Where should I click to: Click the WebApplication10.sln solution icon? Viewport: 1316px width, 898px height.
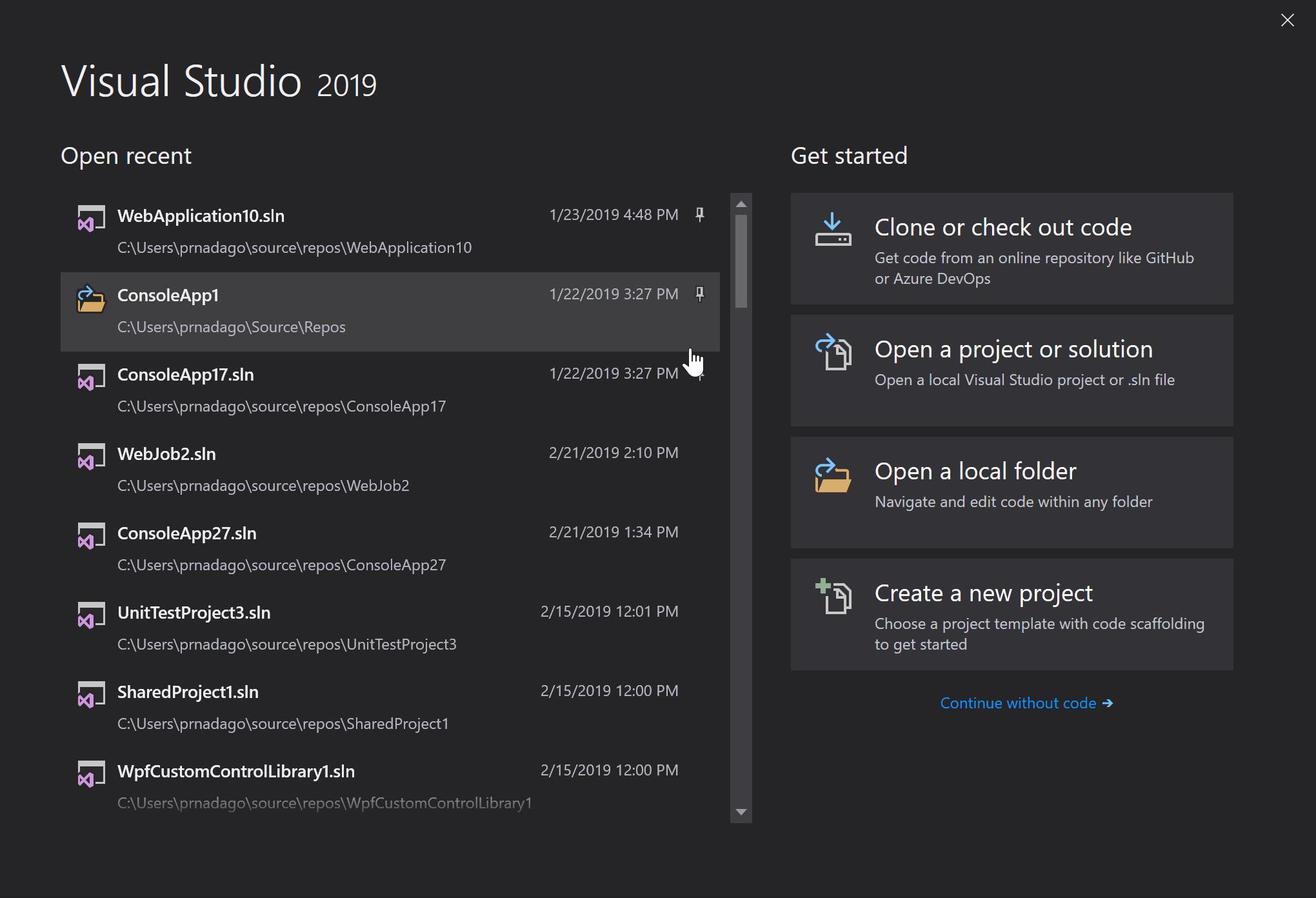[88, 218]
